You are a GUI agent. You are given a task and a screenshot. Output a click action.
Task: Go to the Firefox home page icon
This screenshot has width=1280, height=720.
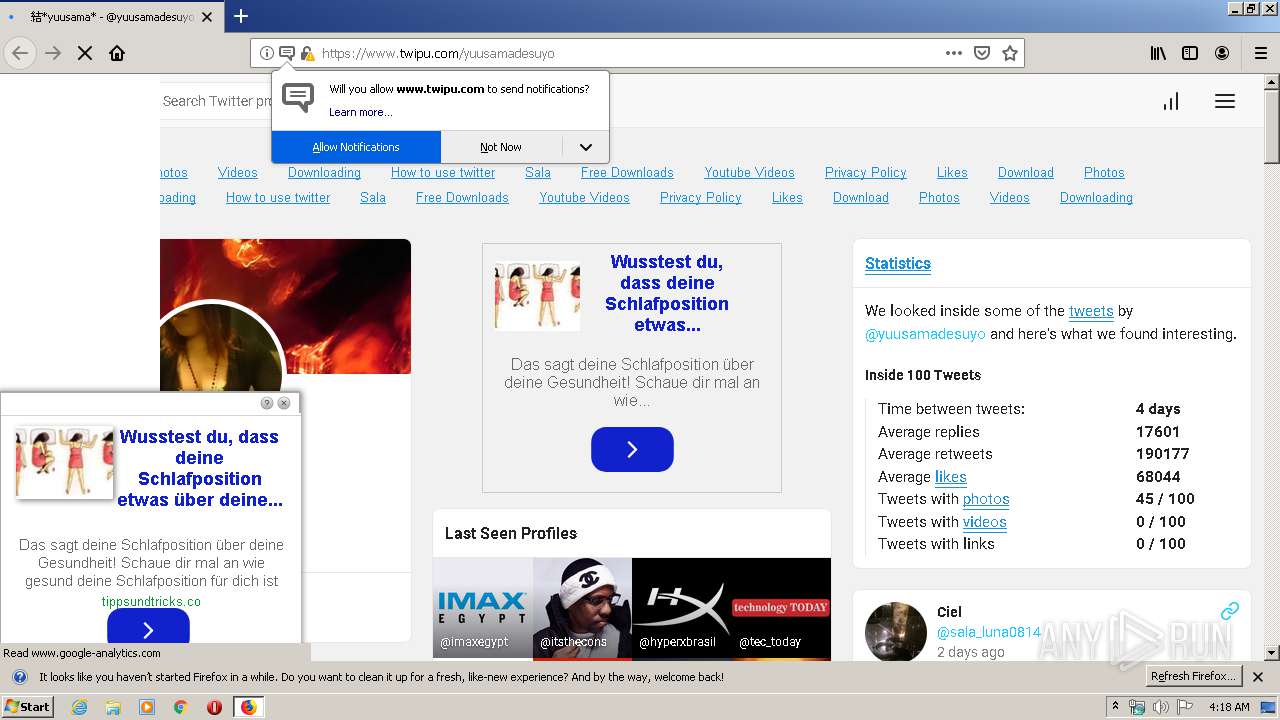(117, 53)
